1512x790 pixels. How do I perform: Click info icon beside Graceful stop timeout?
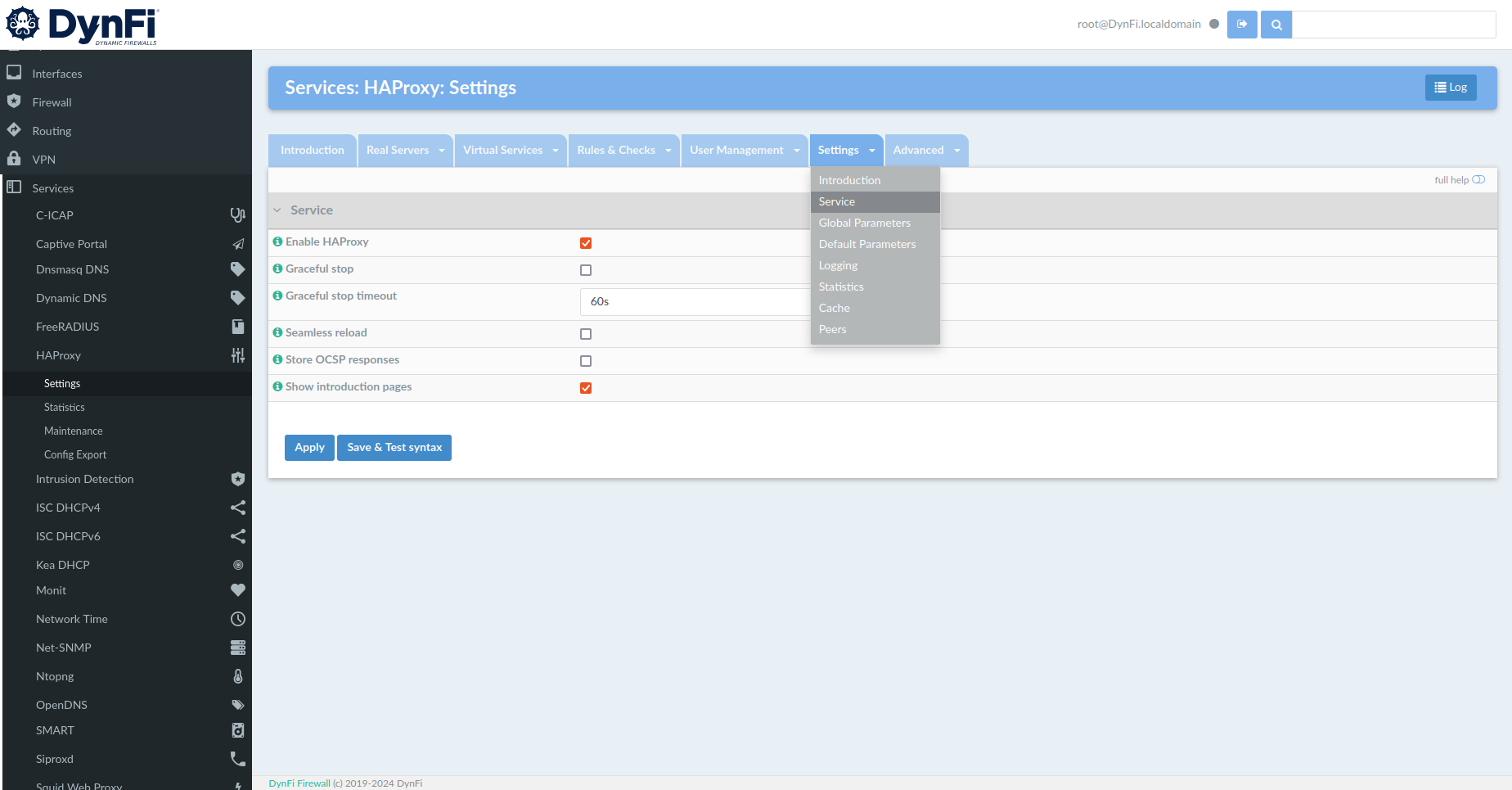point(277,296)
